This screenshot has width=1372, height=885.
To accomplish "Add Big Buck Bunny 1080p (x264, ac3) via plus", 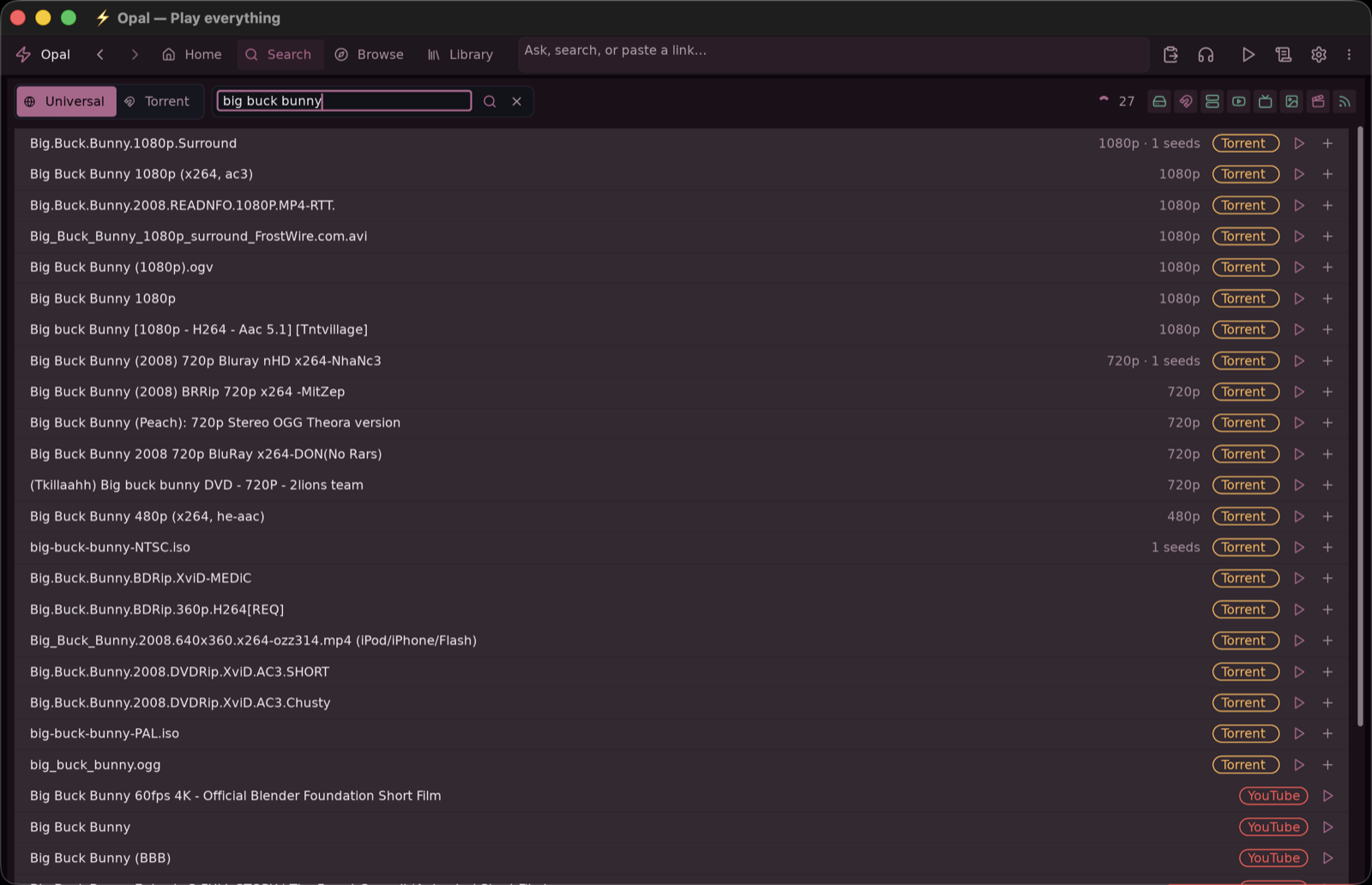I will pos(1327,174).
